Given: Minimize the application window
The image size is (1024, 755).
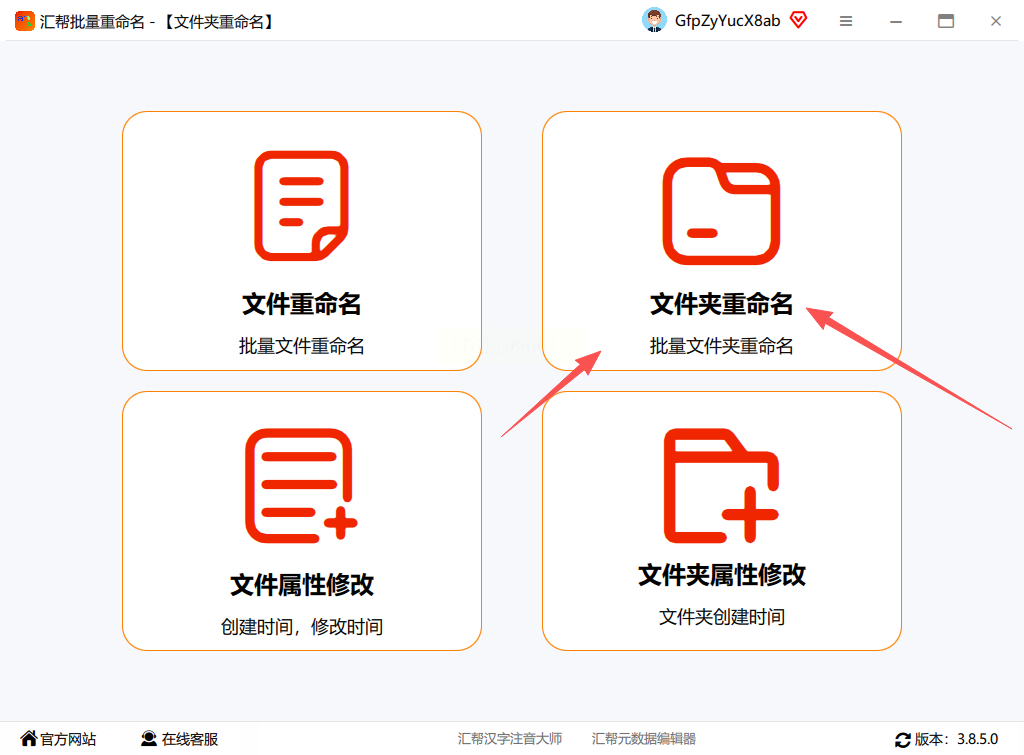Looking at the screenshot, I should click(x=896, y=22).
